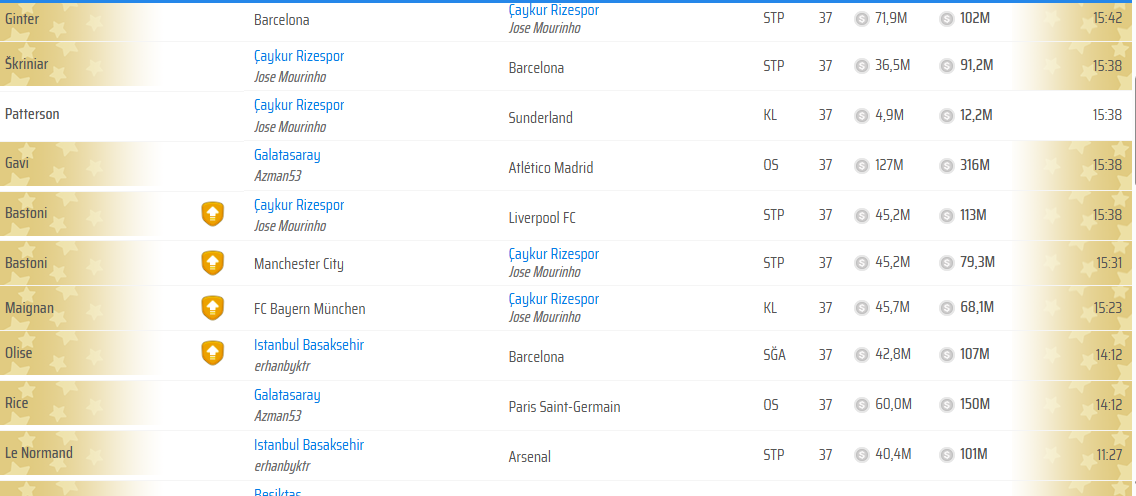
Task: Open Galatasaray link in the Rice row
Action: click(x=287, y=395)
